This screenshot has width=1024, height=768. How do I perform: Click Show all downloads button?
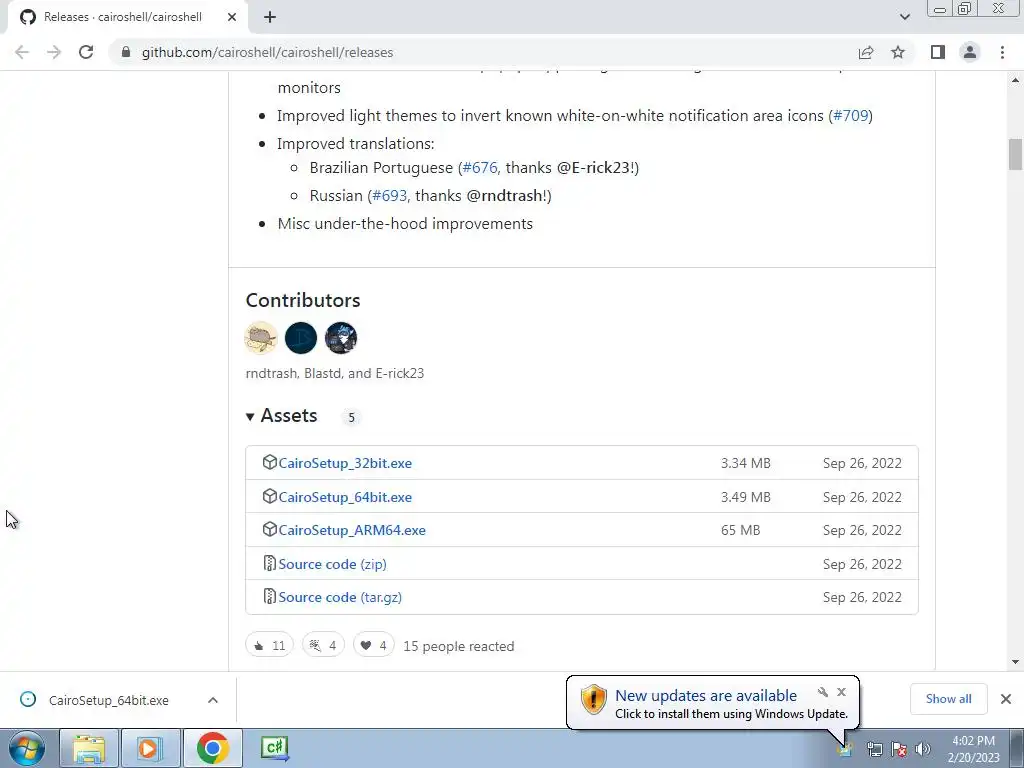(x=948, y=699)
